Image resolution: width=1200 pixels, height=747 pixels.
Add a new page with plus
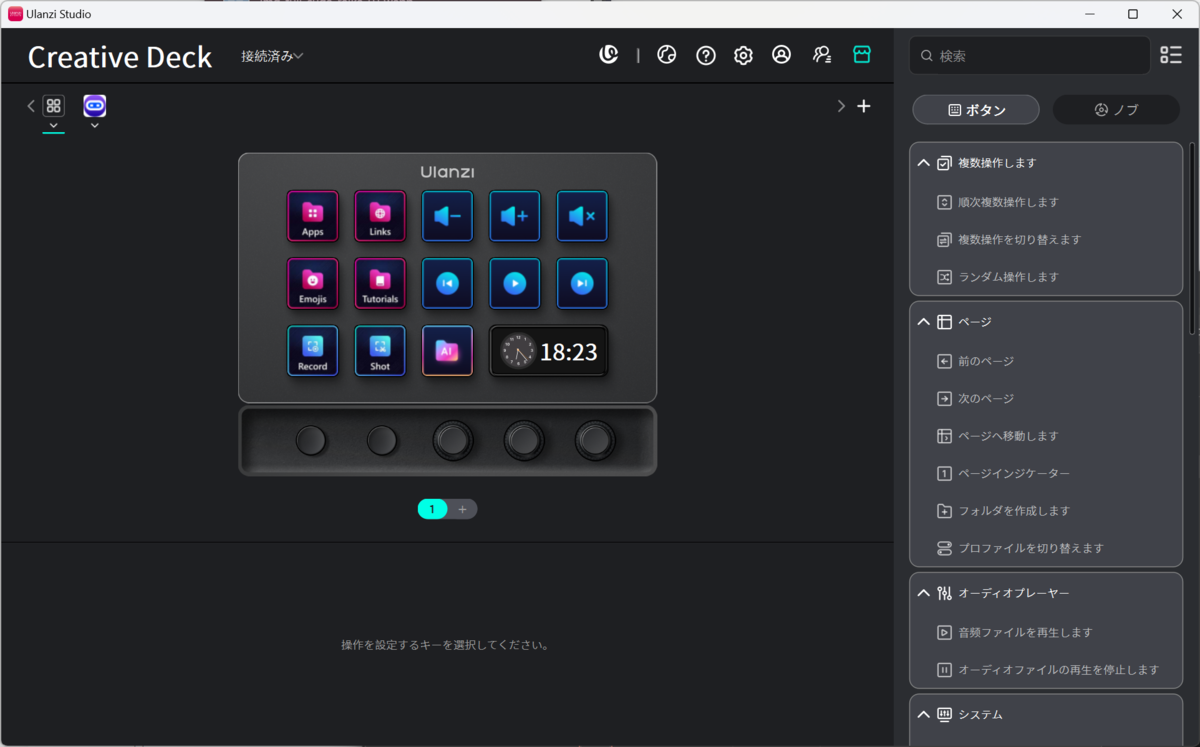[x=462, y=509]
